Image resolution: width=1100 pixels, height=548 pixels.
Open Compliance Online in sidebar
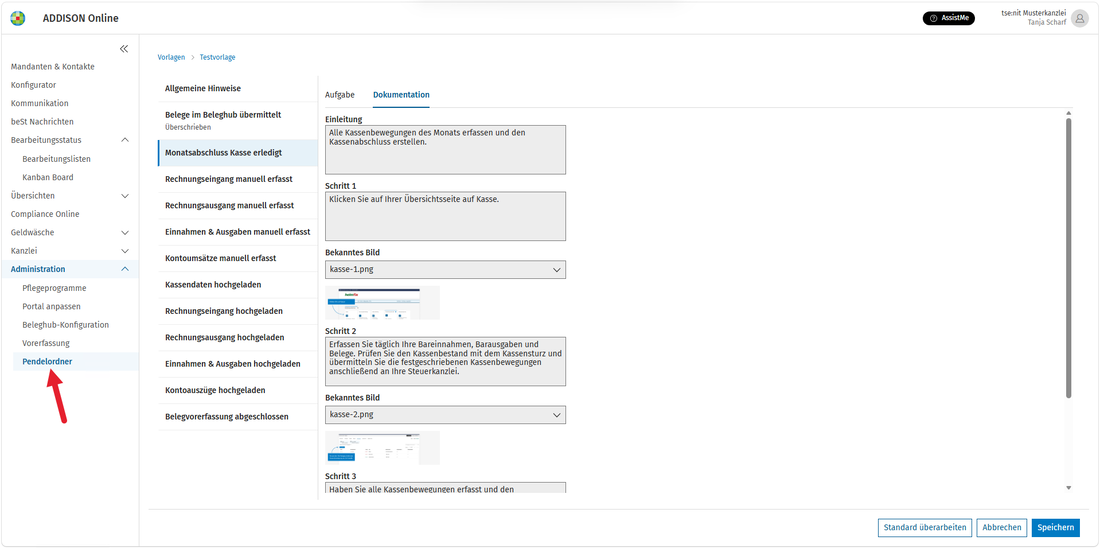click(45, 214)
